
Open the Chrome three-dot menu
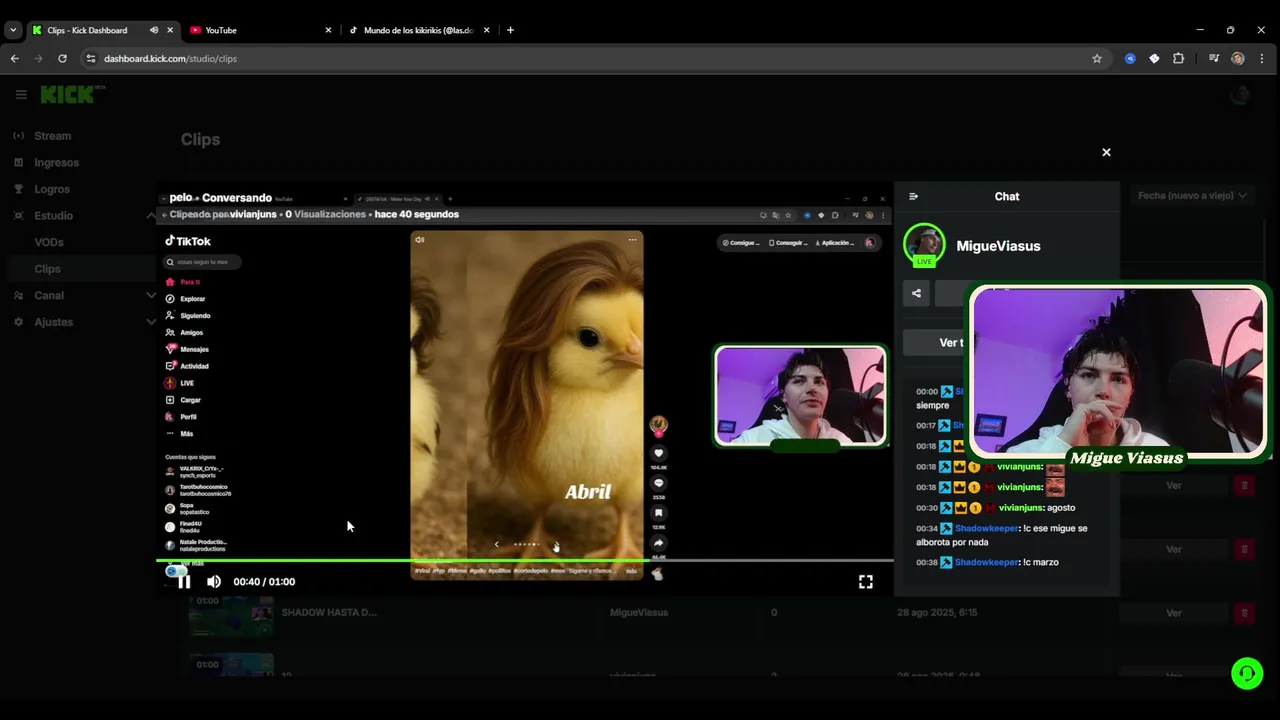click(1263, 58)
